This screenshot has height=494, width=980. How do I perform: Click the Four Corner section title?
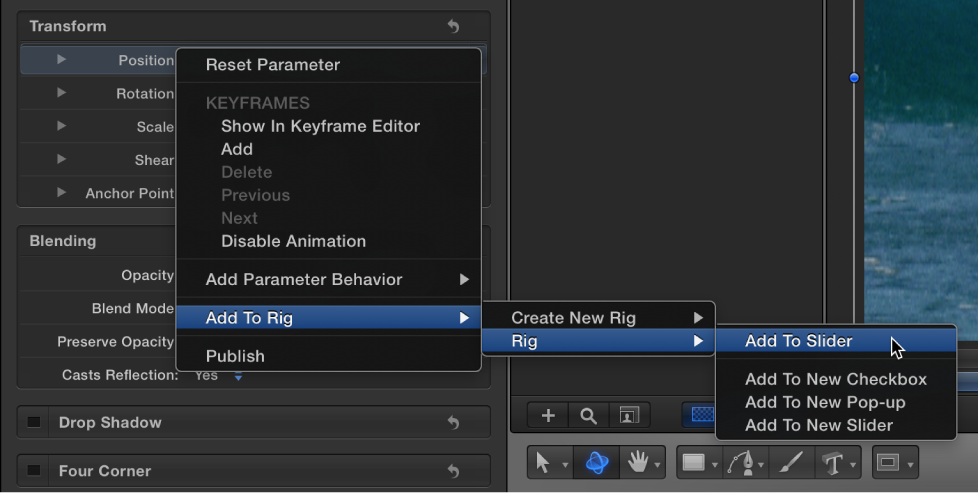(105, 471)
